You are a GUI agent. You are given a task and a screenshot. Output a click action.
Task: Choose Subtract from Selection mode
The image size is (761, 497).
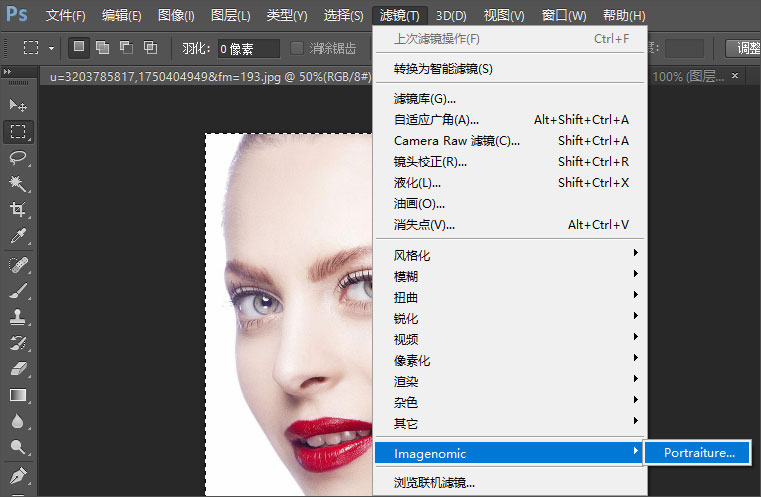point(126,48)
